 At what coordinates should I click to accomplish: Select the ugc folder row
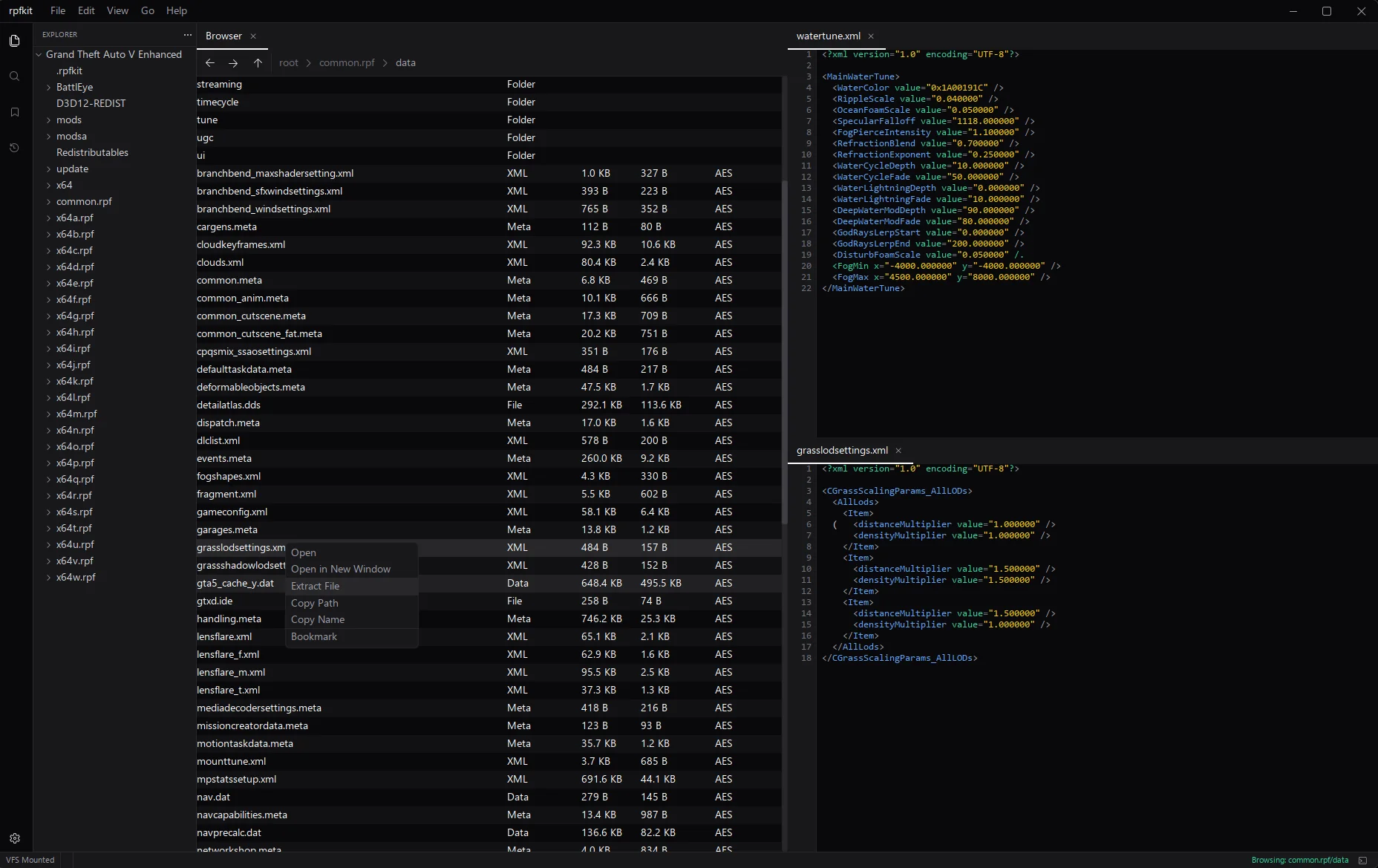489,137
